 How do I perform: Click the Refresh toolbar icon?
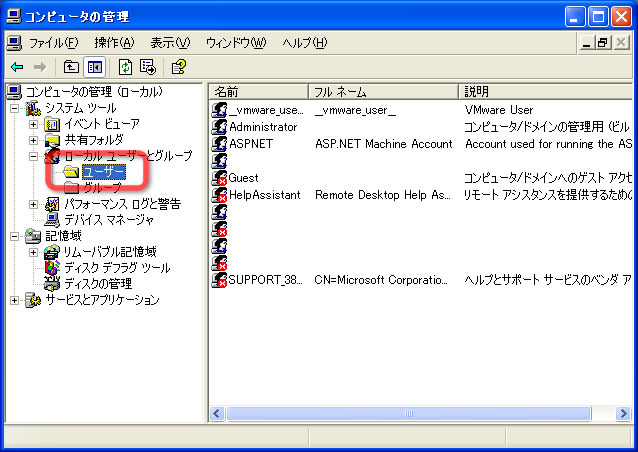tap(125, 67)
